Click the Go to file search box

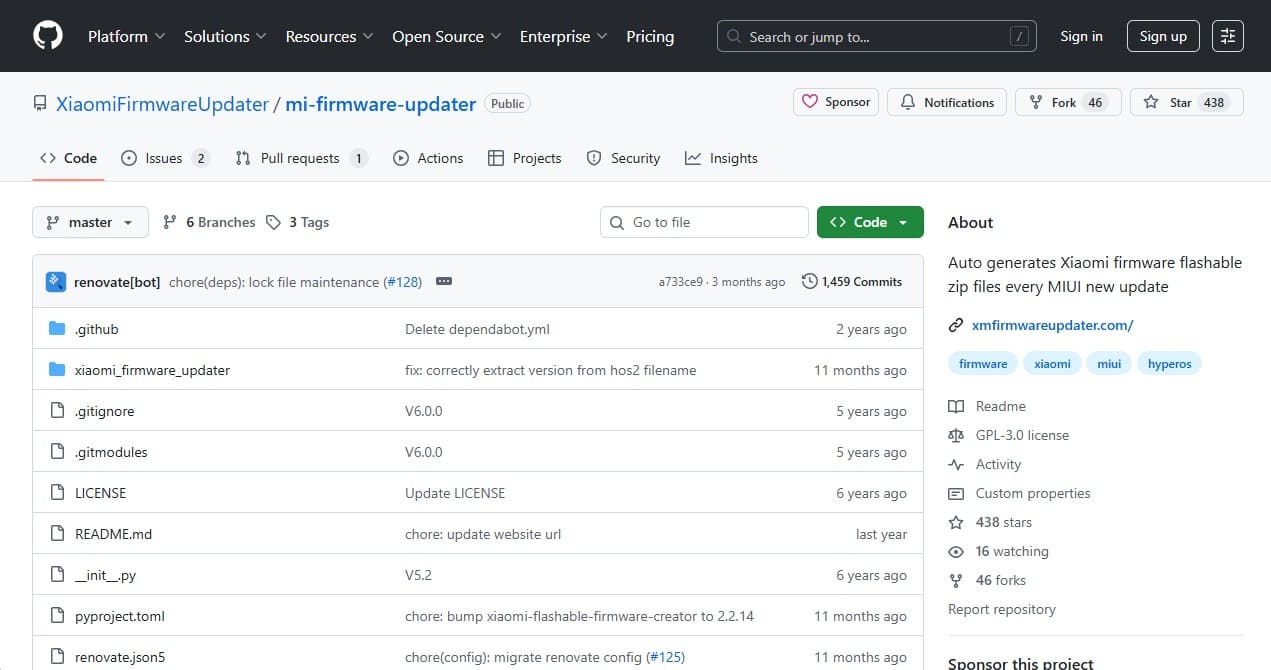(x=704, y=222)
